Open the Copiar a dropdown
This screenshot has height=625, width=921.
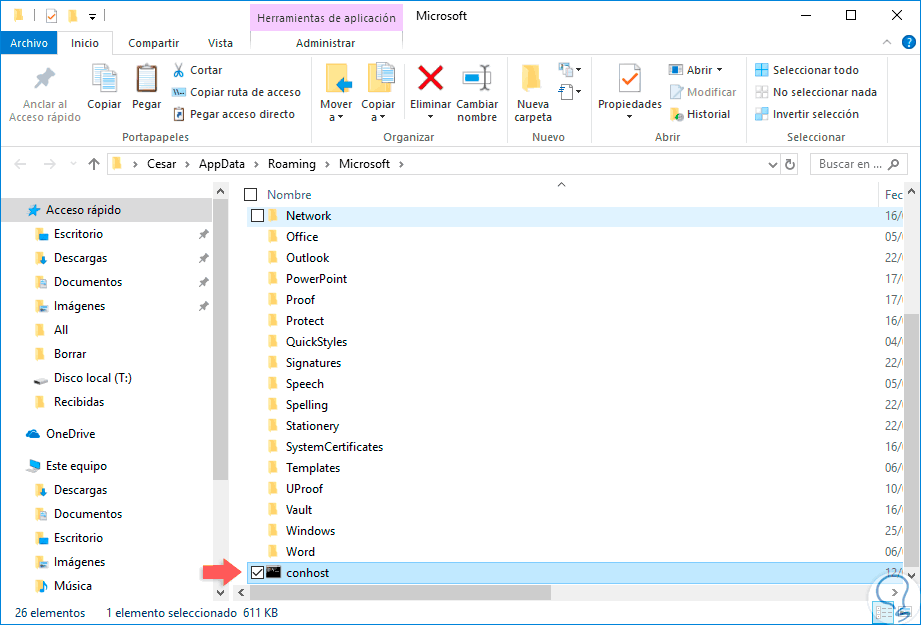click(x=378, y=110)
